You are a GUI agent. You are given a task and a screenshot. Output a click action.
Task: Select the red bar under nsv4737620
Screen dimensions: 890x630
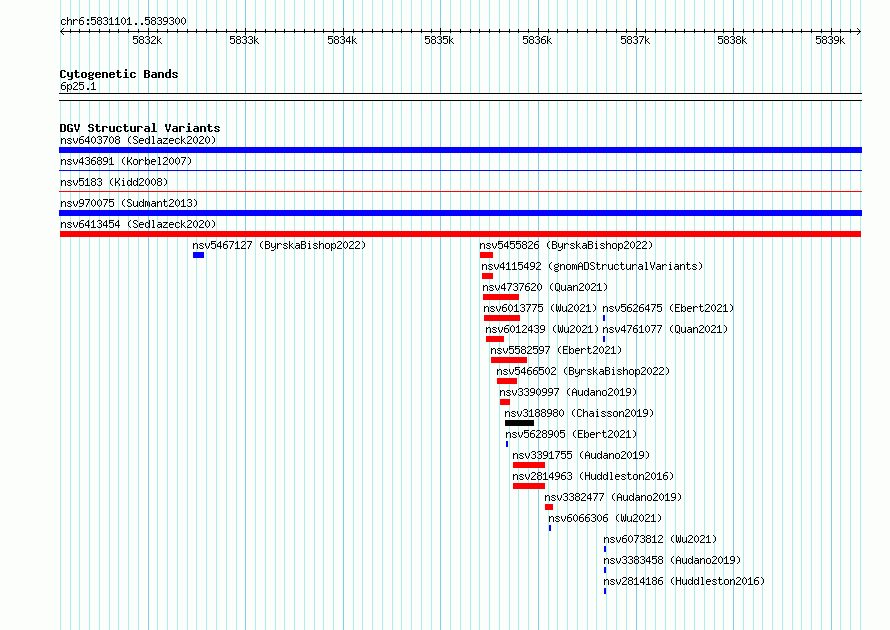(501, 297)
